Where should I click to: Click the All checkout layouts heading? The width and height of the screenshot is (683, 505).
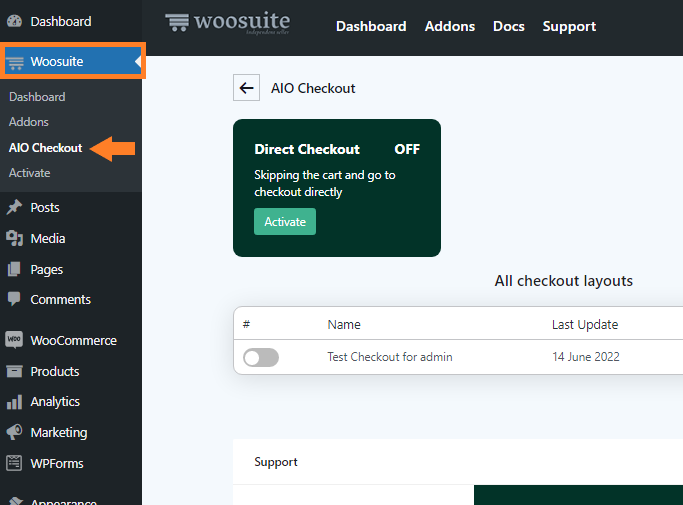tap(564, 281)
